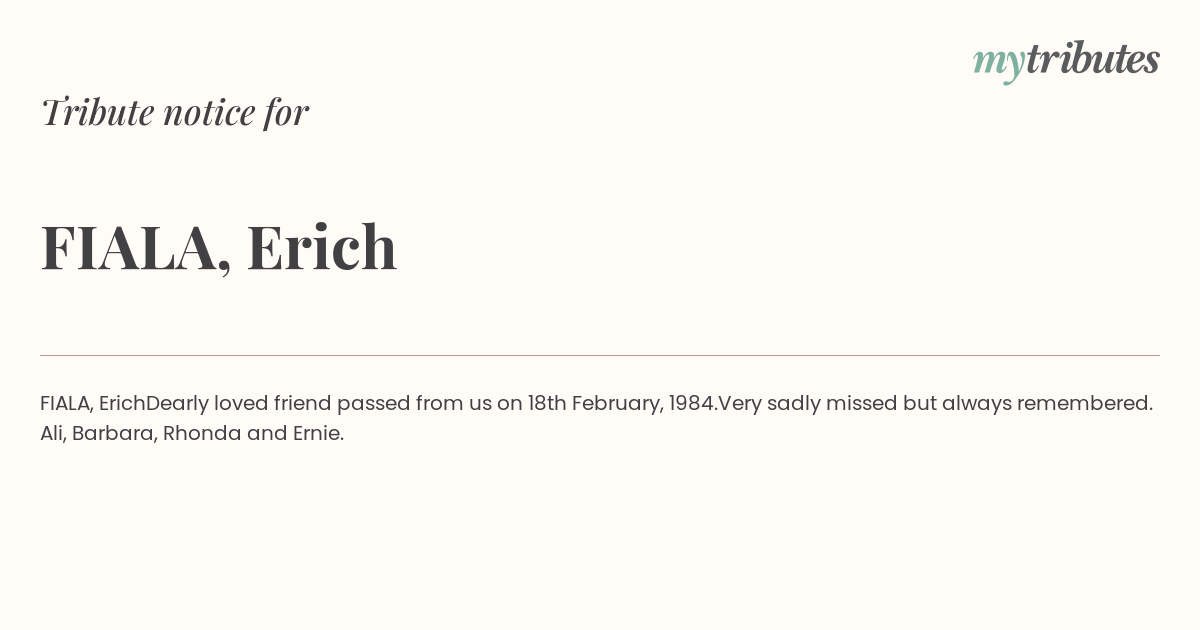Click 'passed from us' in the notice text
1200x630 pixels.
click(x=414, y=404)
